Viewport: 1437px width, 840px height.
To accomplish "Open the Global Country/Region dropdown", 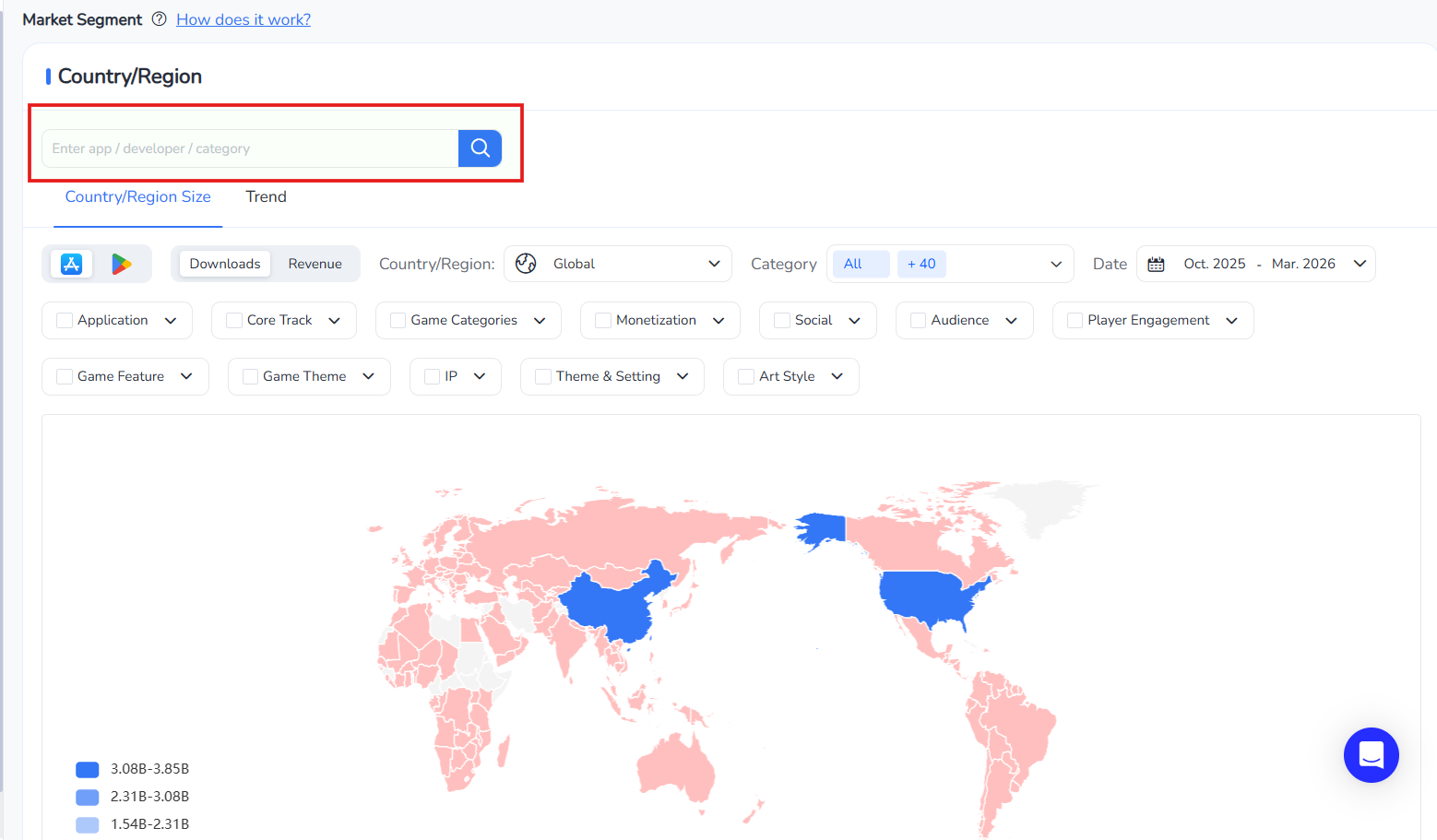I will (714, 264).
